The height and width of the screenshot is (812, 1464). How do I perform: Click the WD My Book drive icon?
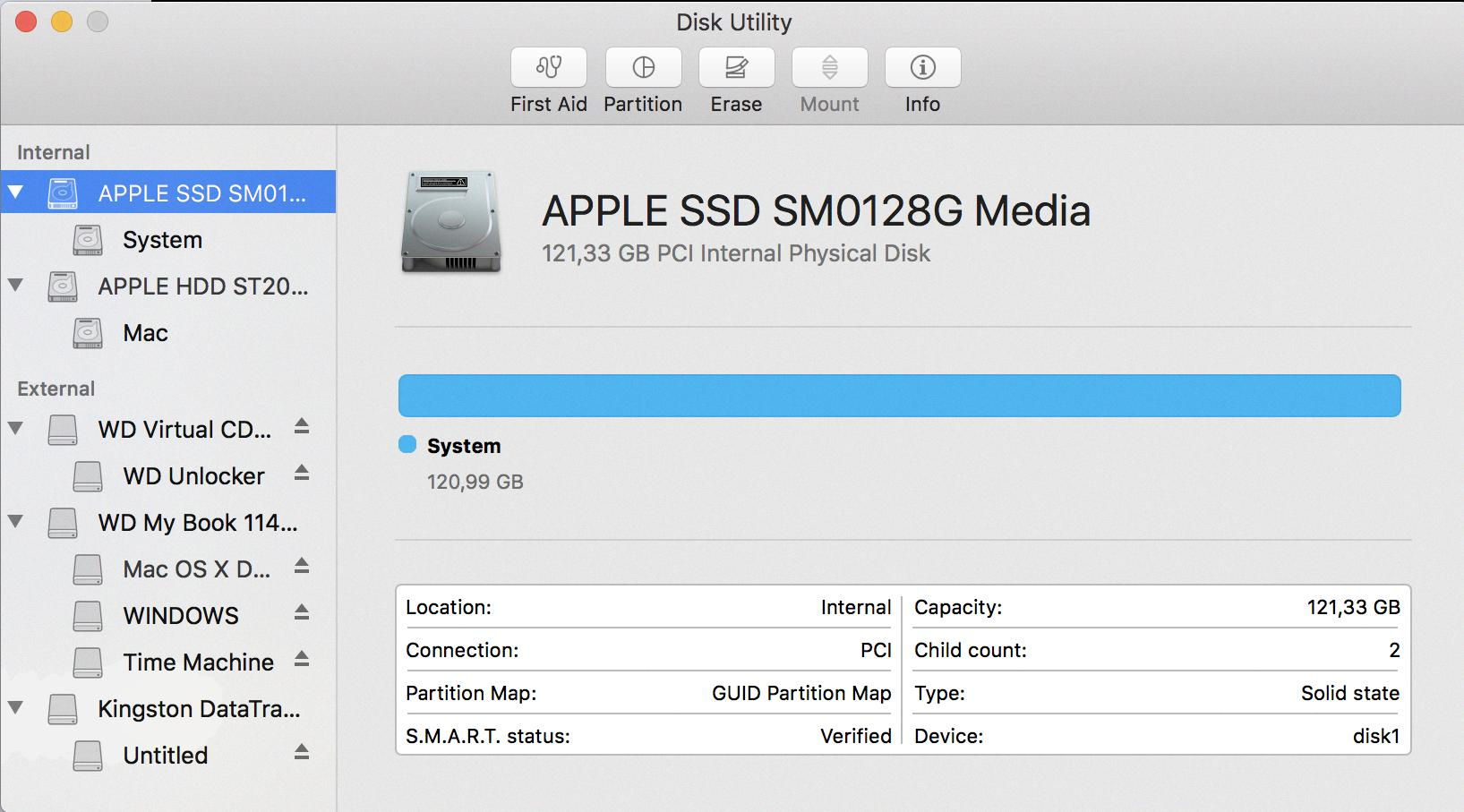coord(63,523)
